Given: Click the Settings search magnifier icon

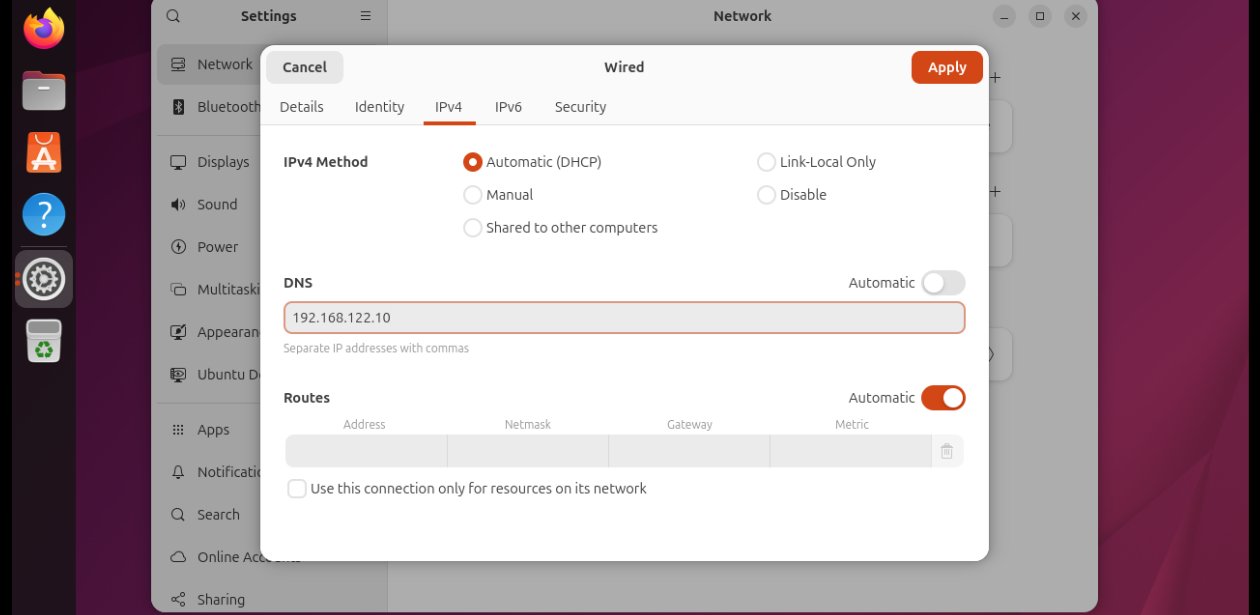Looking at the screenshot, I should [173, 16].
